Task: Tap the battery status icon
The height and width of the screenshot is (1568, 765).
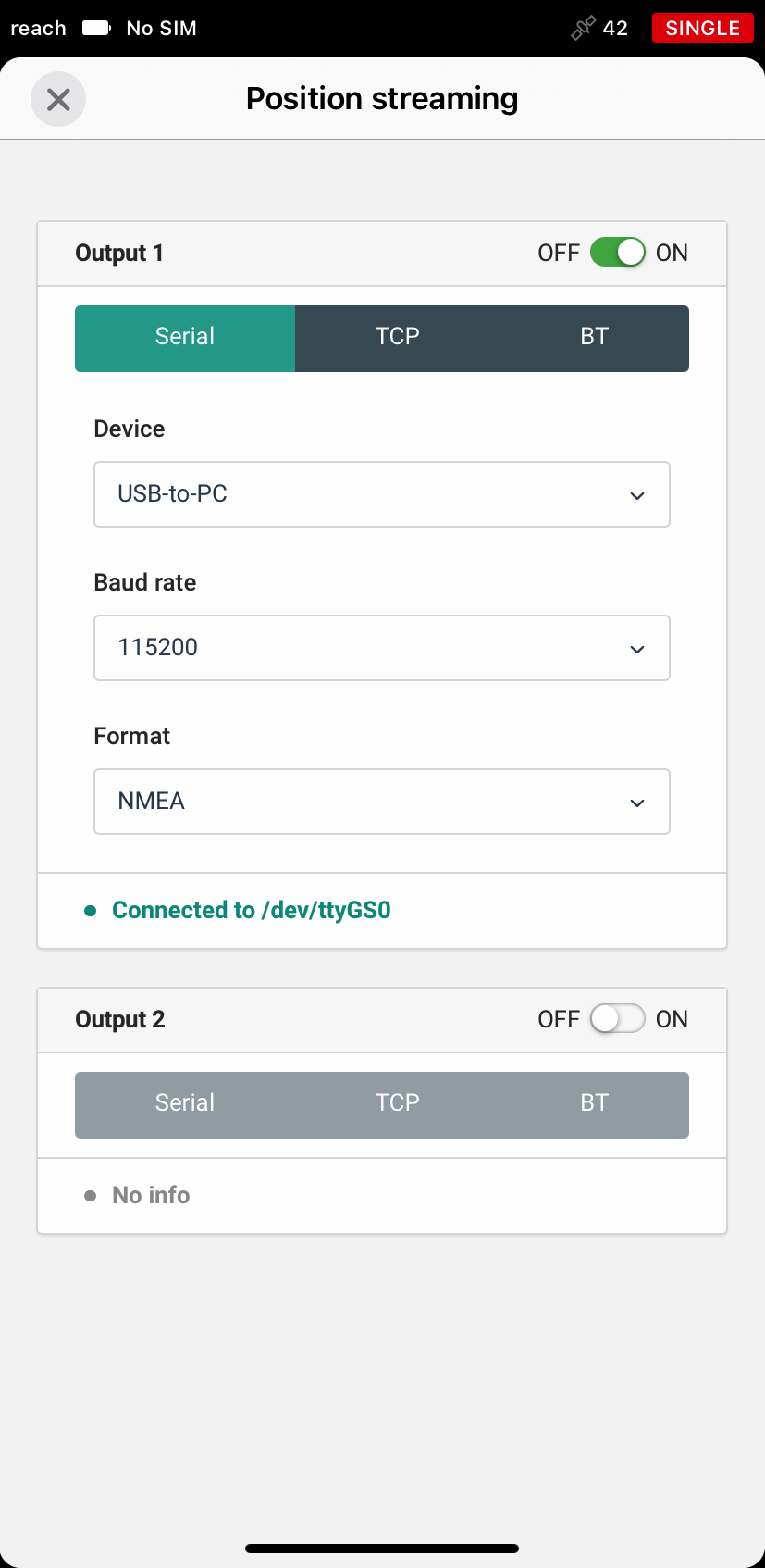Action: click(x=96, y=28)
